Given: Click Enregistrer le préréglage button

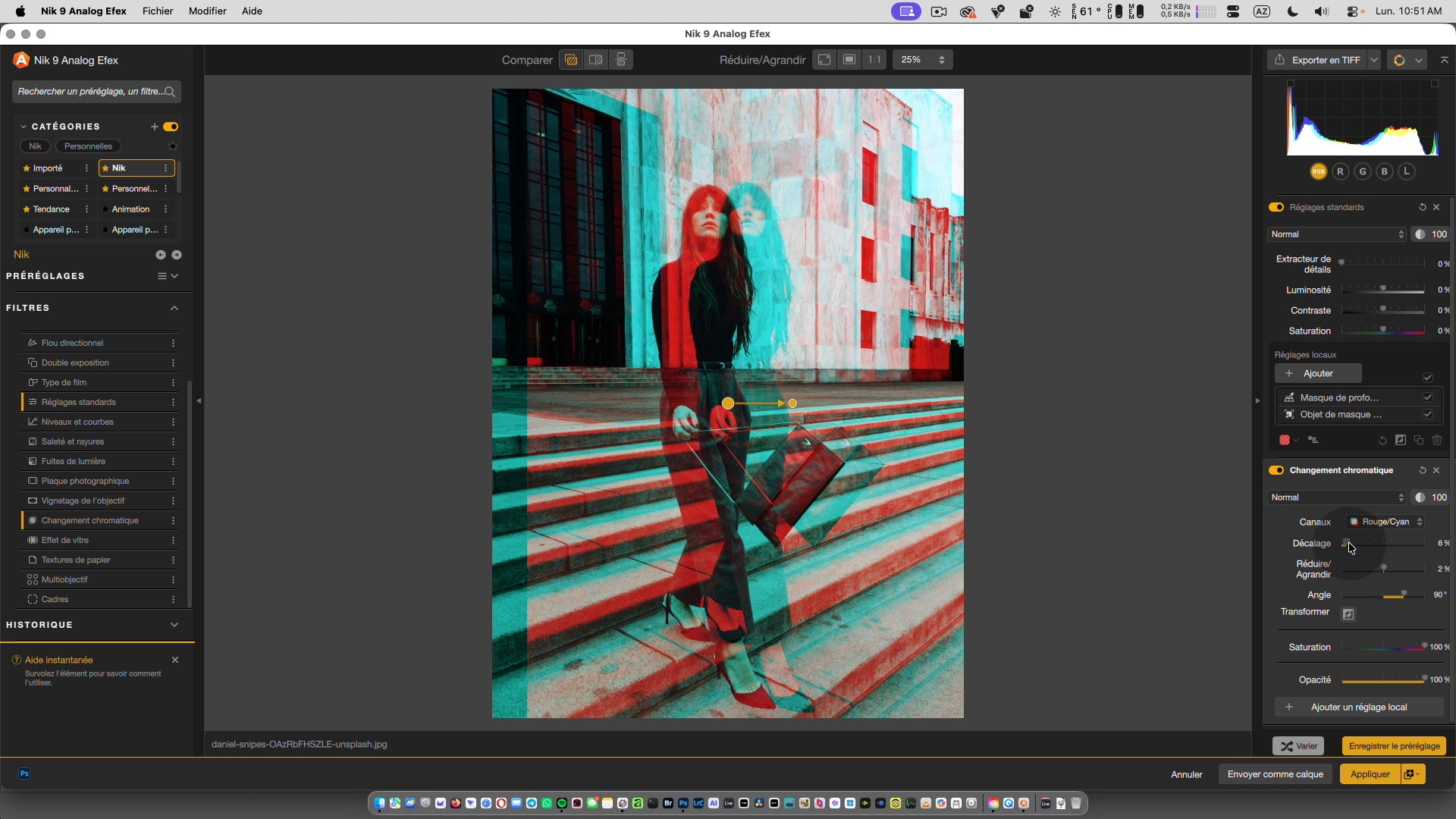Looking at the screenshot, I should (x=1394, y=746).
